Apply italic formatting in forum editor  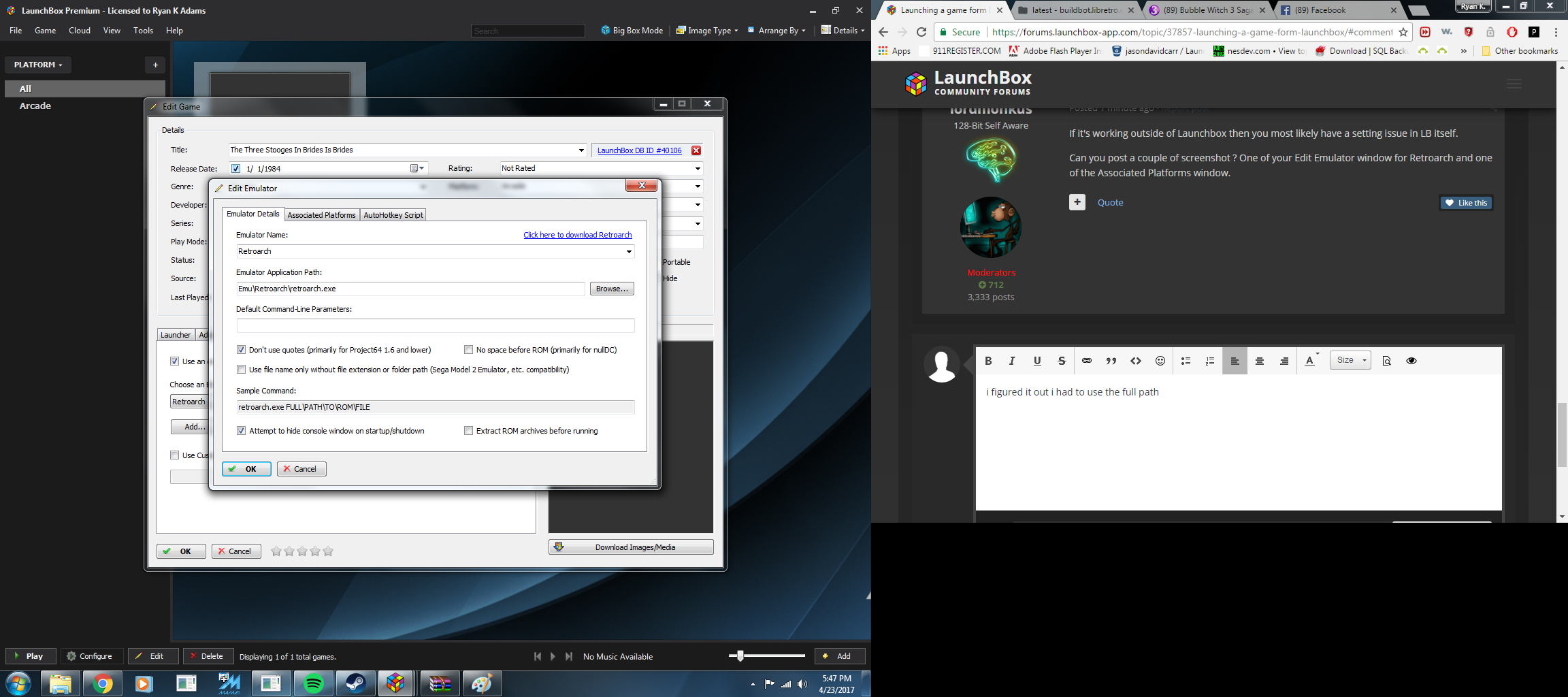click(1012, 361)
